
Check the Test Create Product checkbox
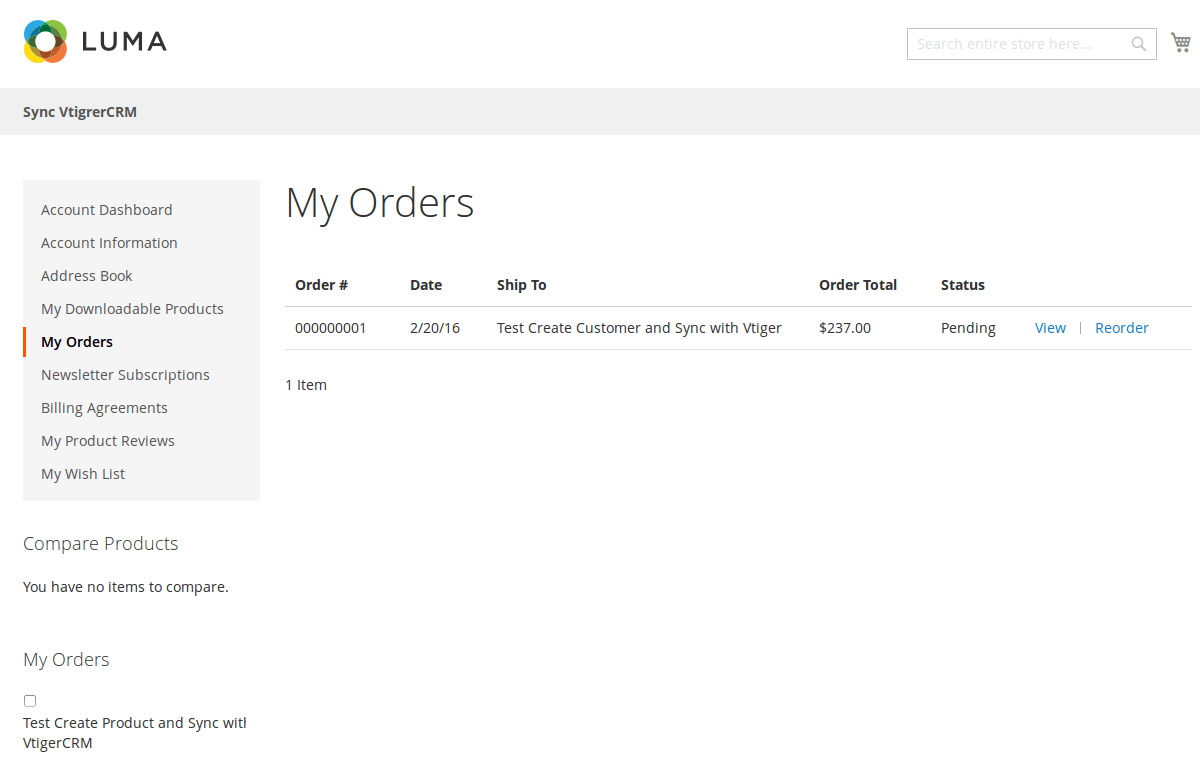click(x=30, y=701)
